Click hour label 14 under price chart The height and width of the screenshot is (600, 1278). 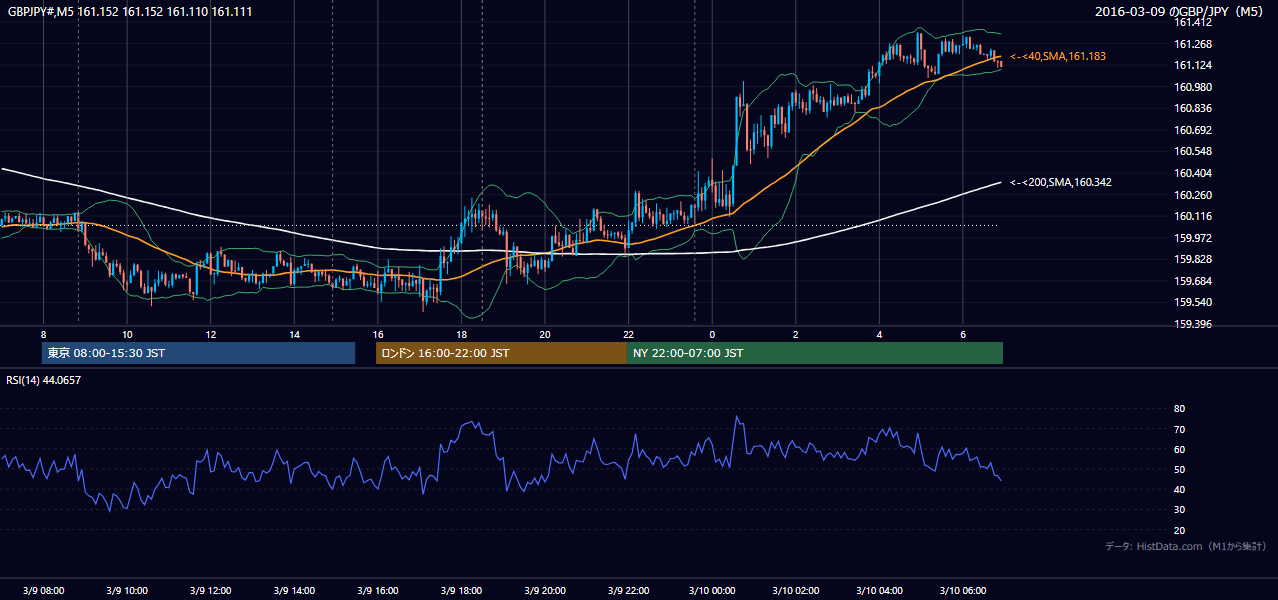click(x=294, y=334)
